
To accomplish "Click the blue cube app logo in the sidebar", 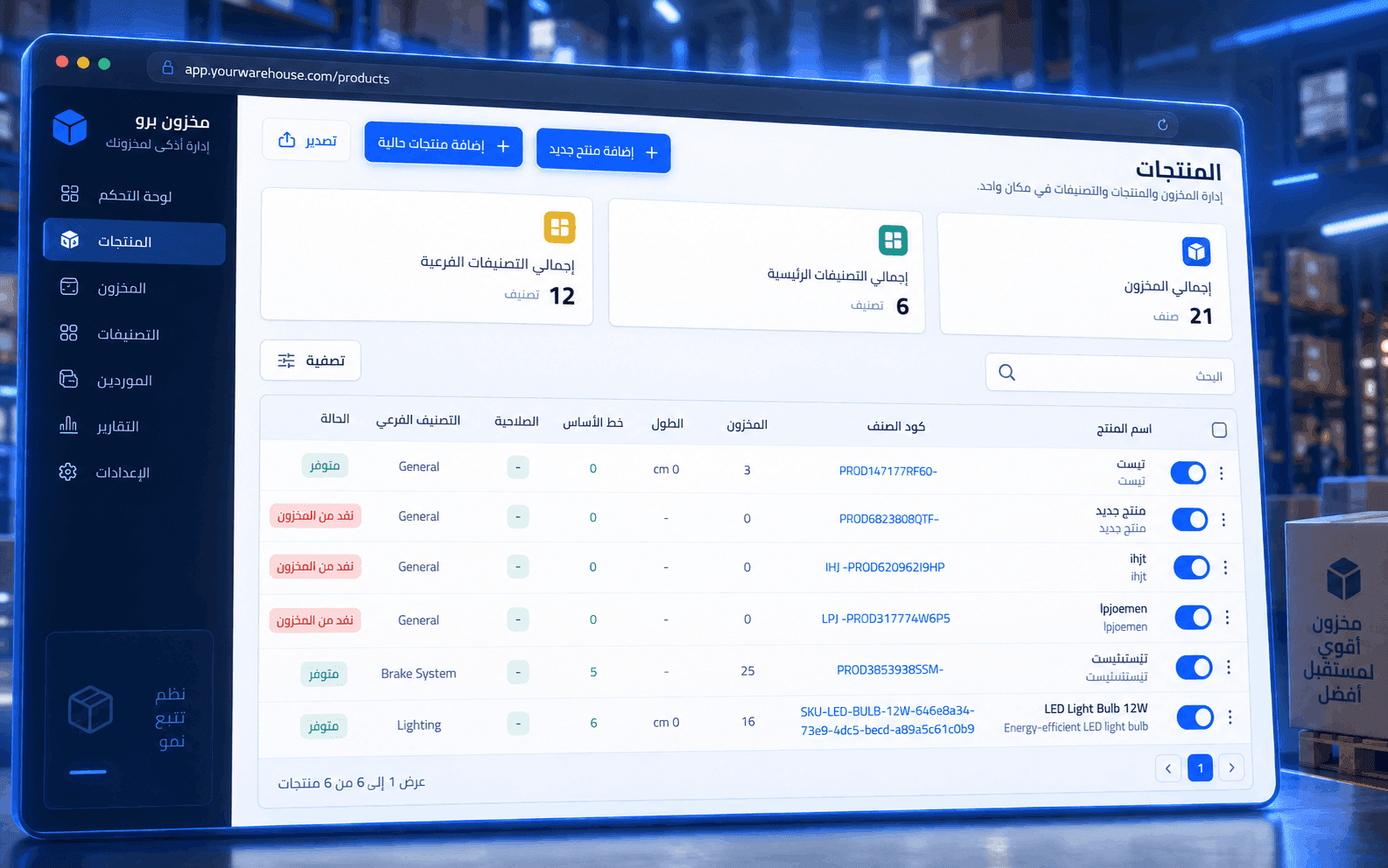I will 70,128.
